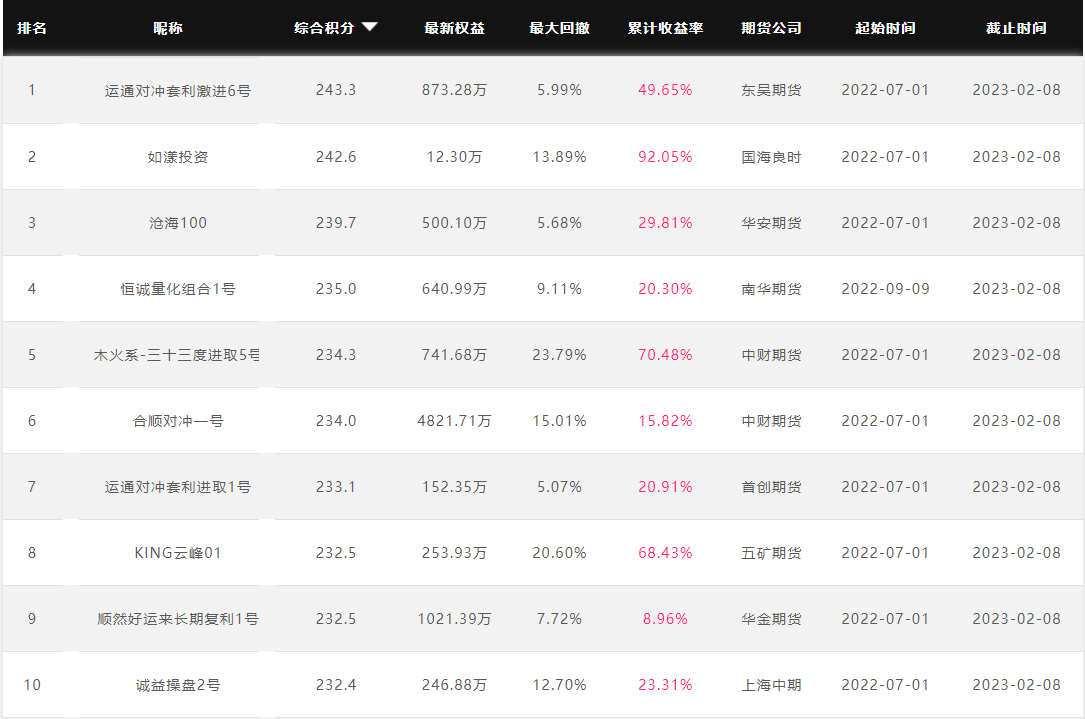Click the 最新权益 column header

click(x=454, y=28)
